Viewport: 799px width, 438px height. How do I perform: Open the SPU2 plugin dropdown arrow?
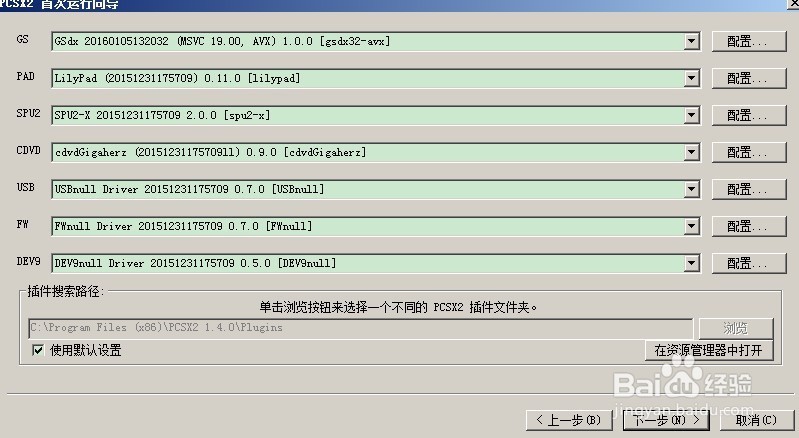(x=691, y=115)
